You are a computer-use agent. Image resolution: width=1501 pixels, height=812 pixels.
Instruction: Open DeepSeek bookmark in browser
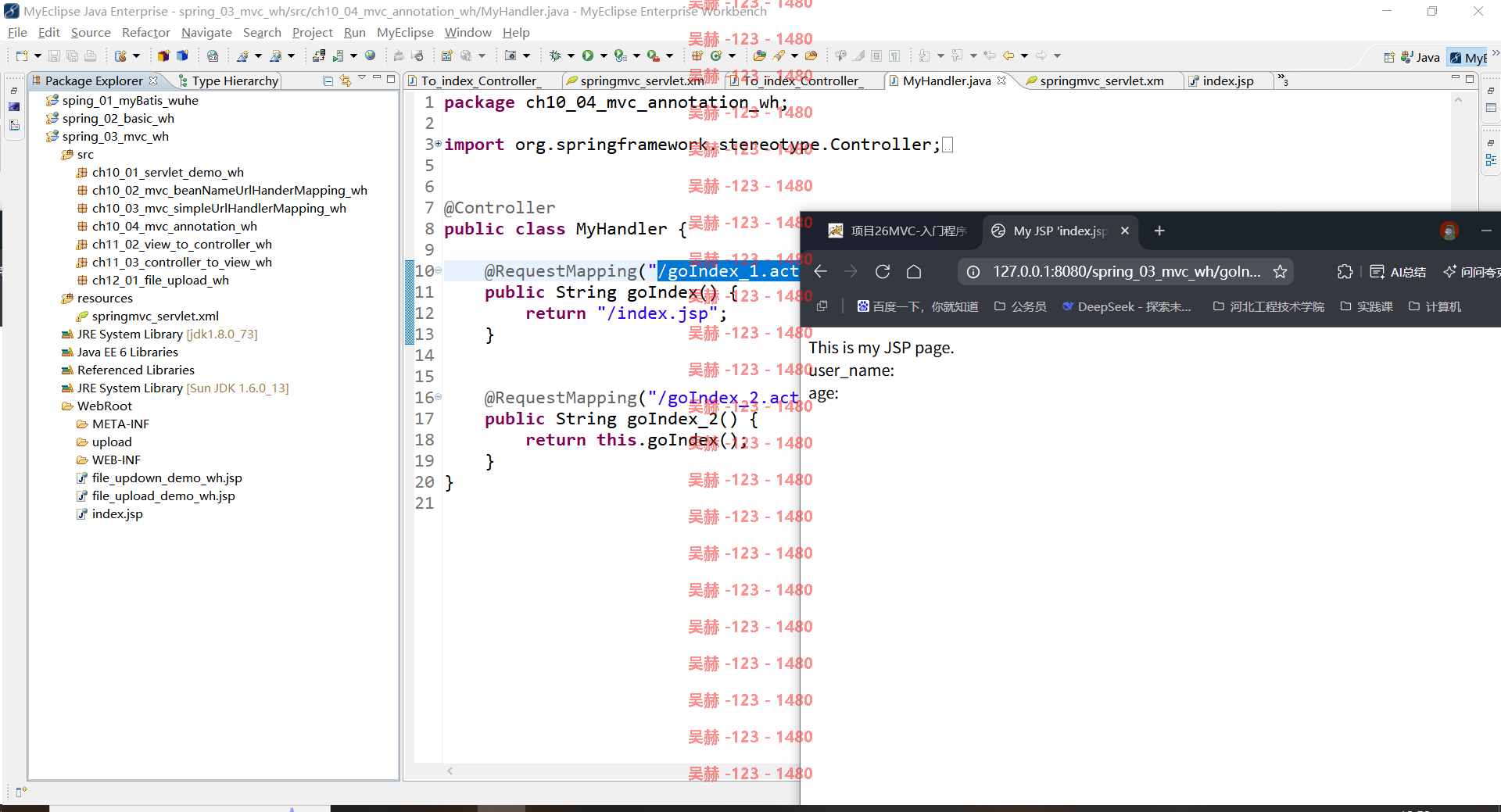tap(1127, 306)
